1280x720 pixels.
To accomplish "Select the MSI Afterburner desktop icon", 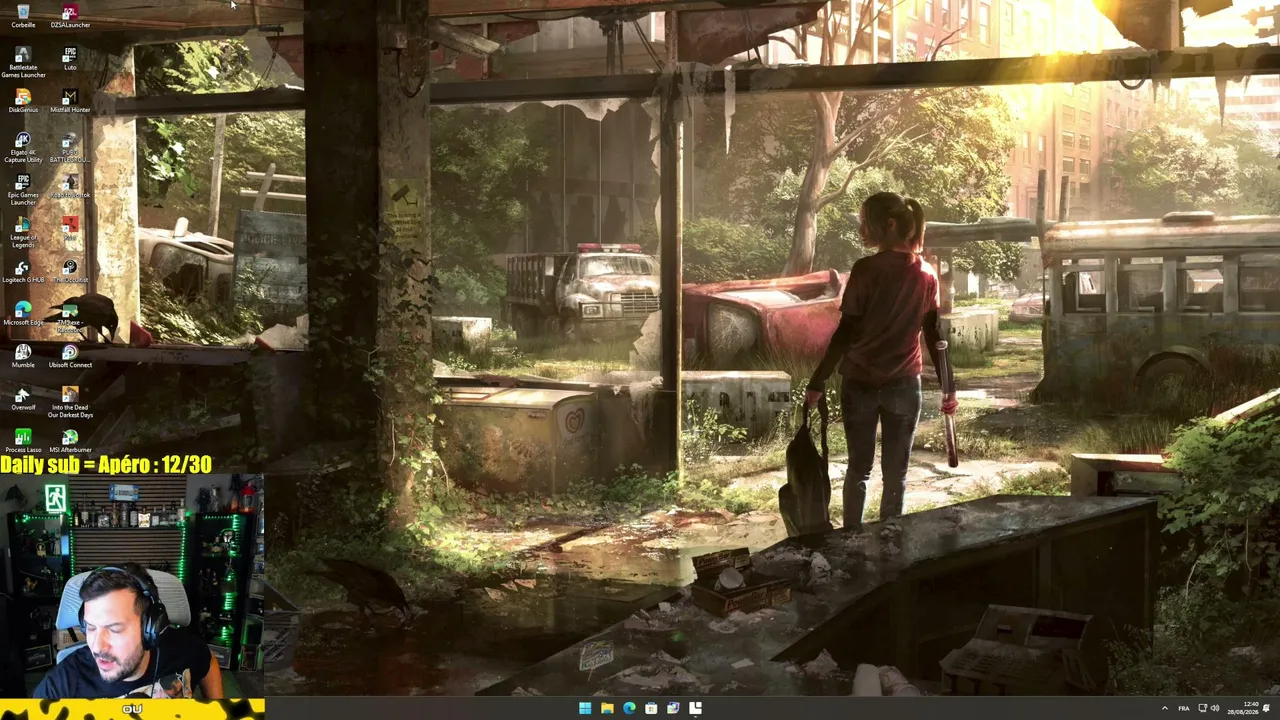I will tap(70, 442).
